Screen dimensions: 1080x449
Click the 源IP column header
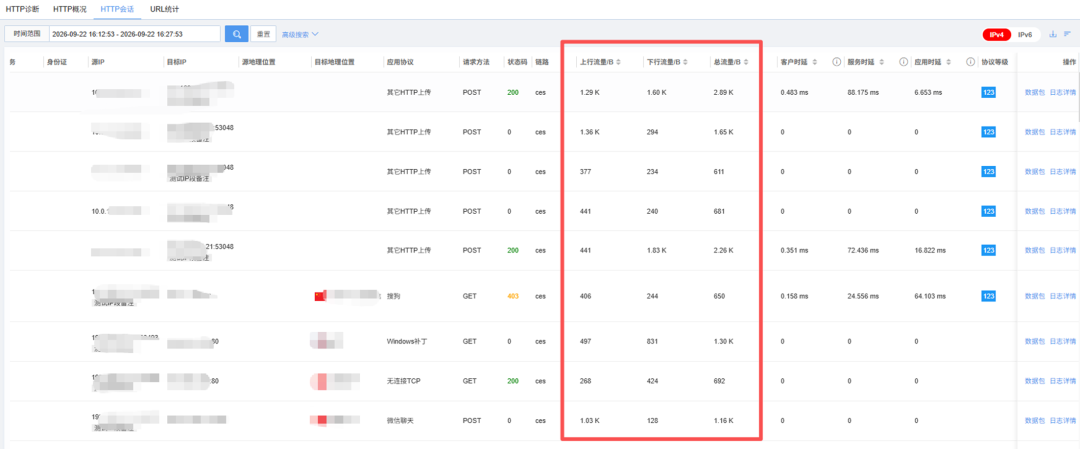tap(98, 62)
